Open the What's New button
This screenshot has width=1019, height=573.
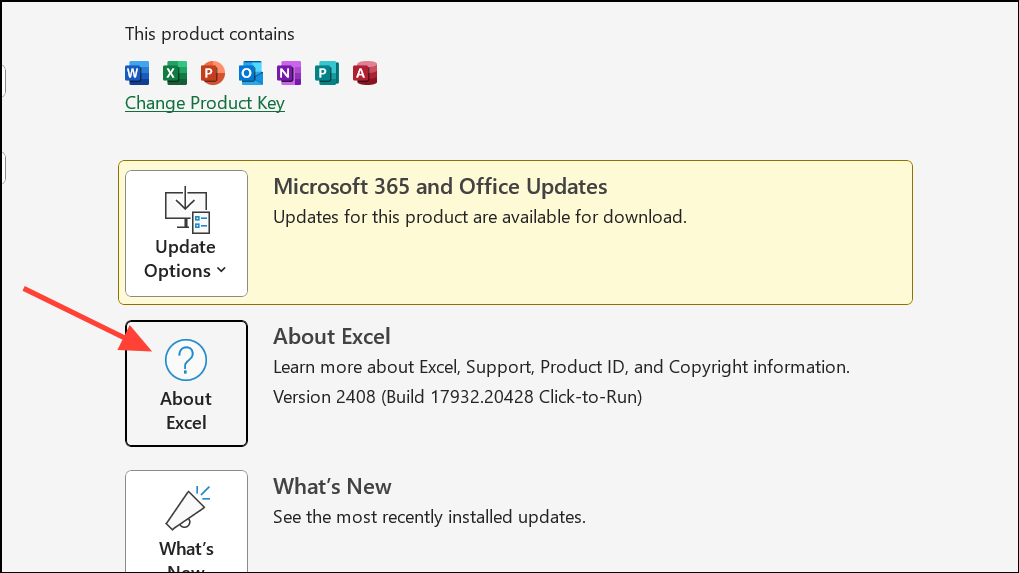pyautogui.click(x=187, y=522)
